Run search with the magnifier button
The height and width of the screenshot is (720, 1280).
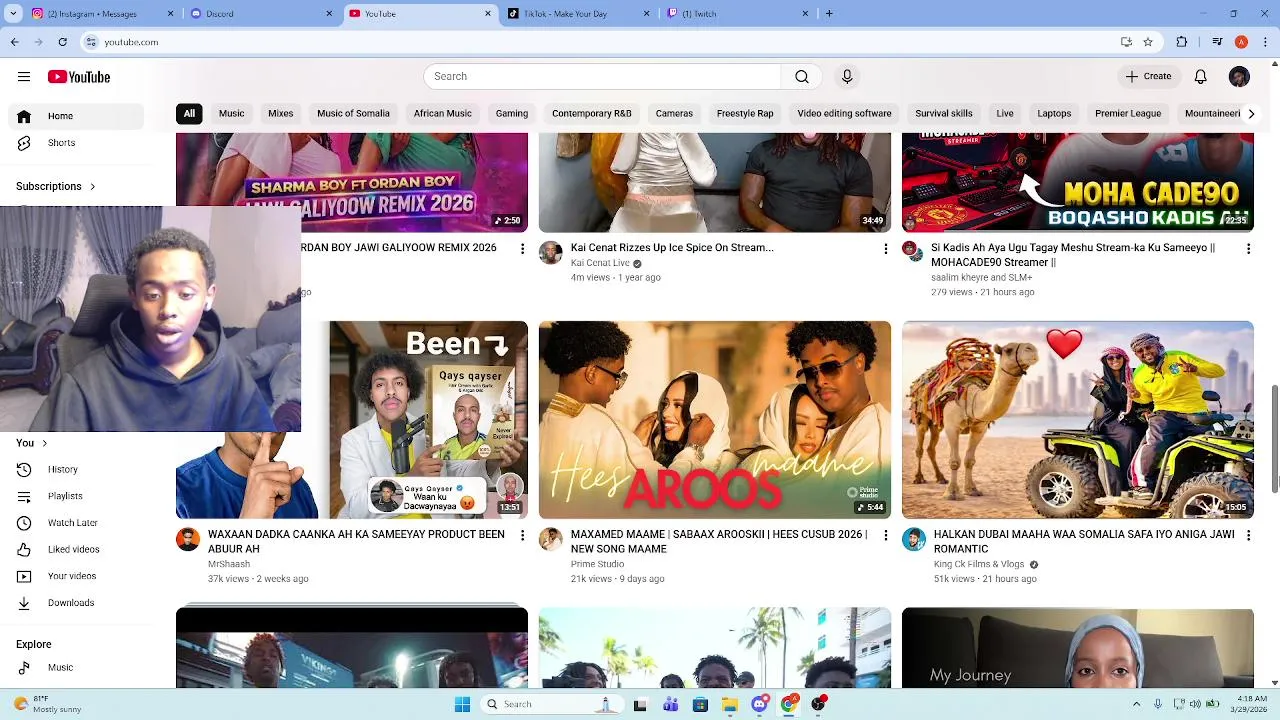(802, 77)
